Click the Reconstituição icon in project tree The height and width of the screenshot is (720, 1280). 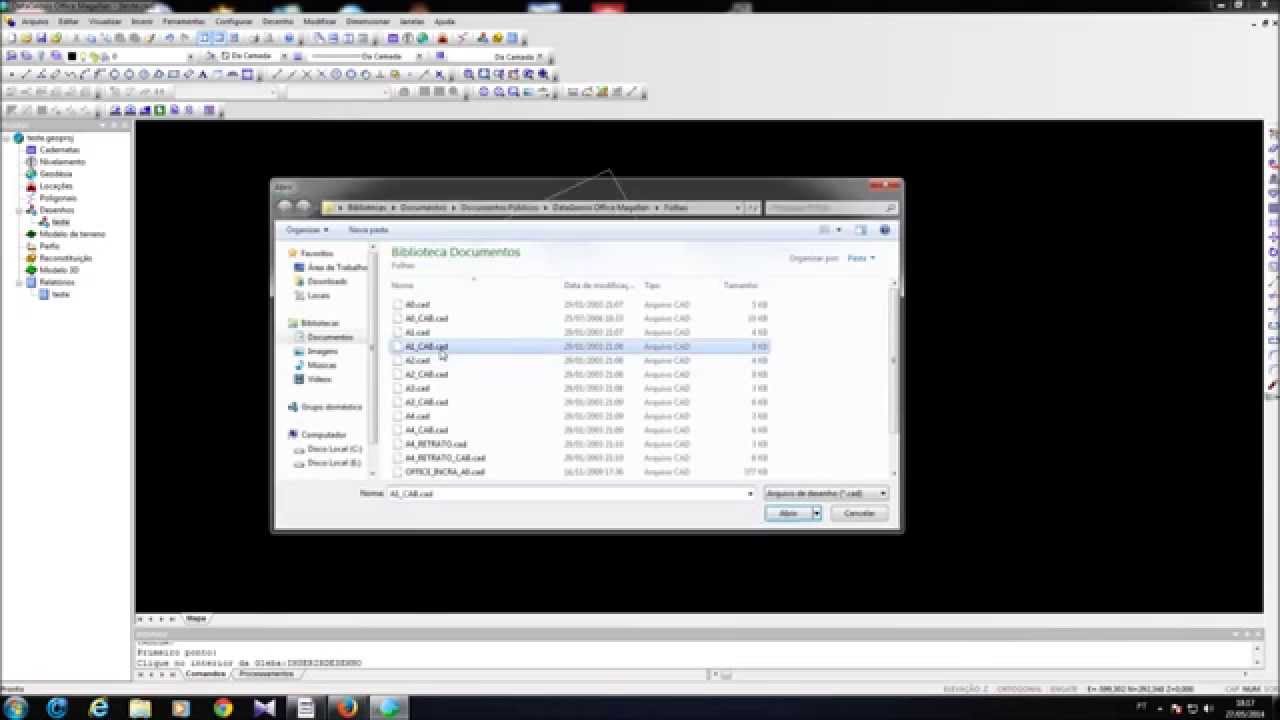coord(31,258)
